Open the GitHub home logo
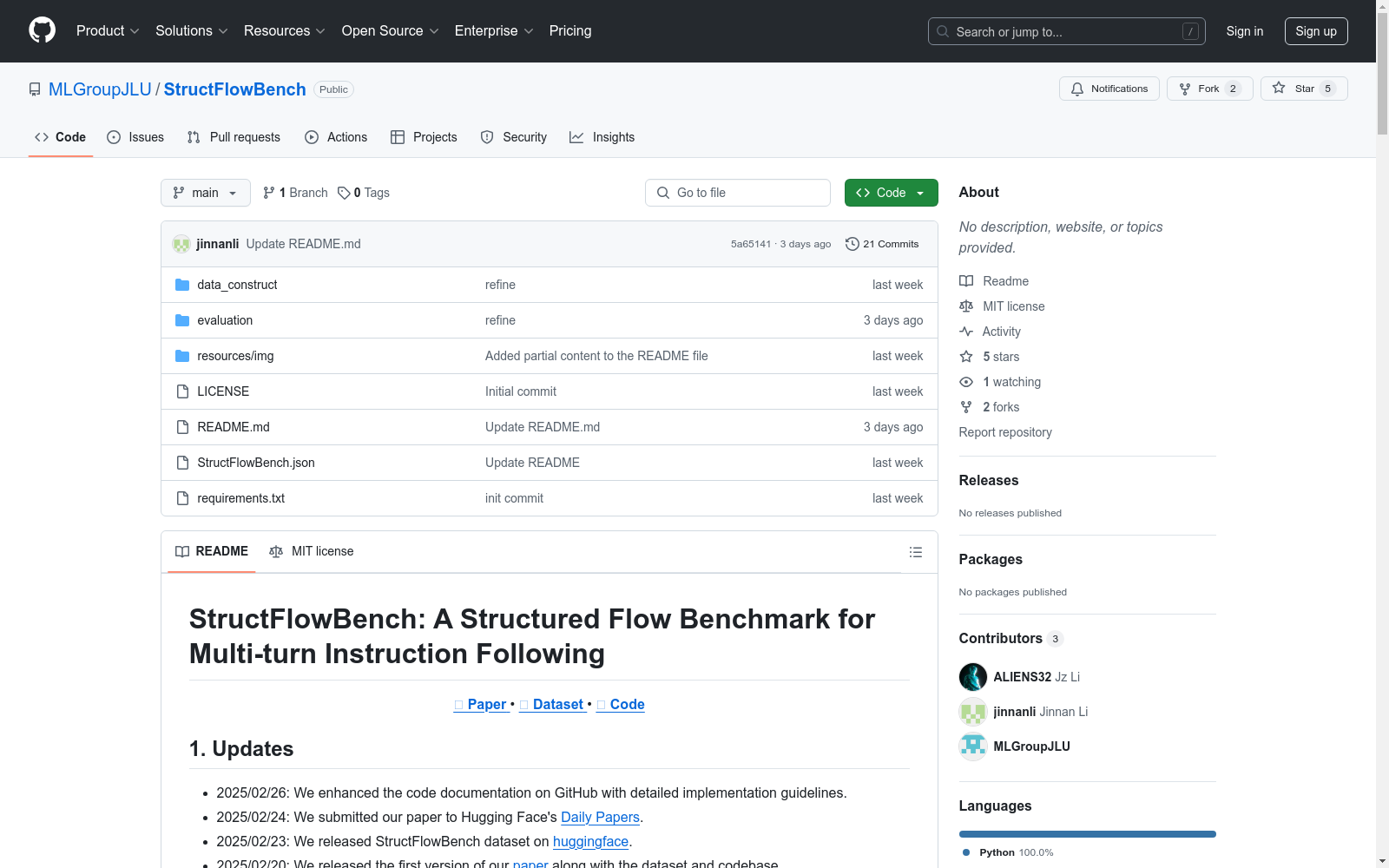The height and width of the screenshot is (868, 1389). (x=42, y=30)
